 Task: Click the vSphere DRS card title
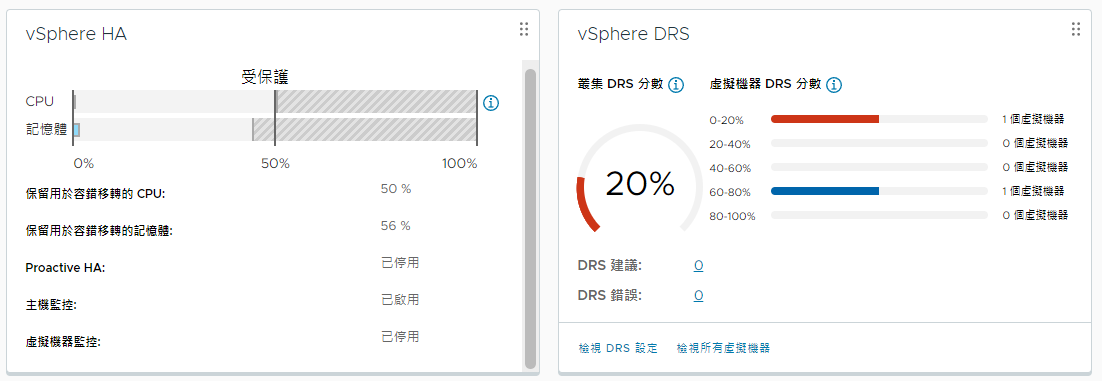pyautogui.click(x=633, y=34)
